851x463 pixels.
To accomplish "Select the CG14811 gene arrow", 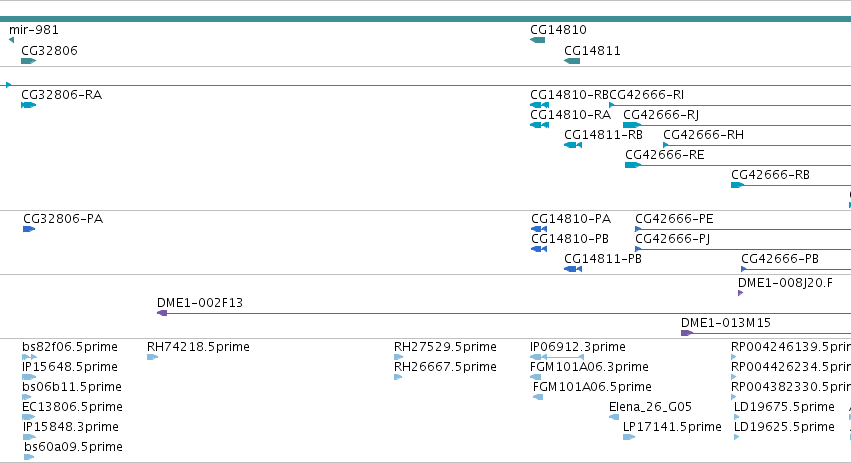I will [x=572, y=61].
